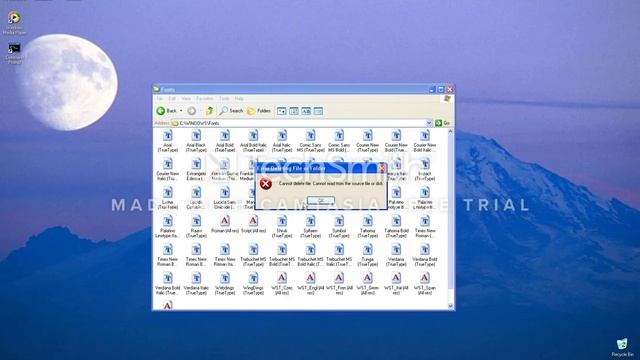The height and width of the screenshot is (360, 640).
Task: Go Back using the green arrow button
Action: click(167, 111)
